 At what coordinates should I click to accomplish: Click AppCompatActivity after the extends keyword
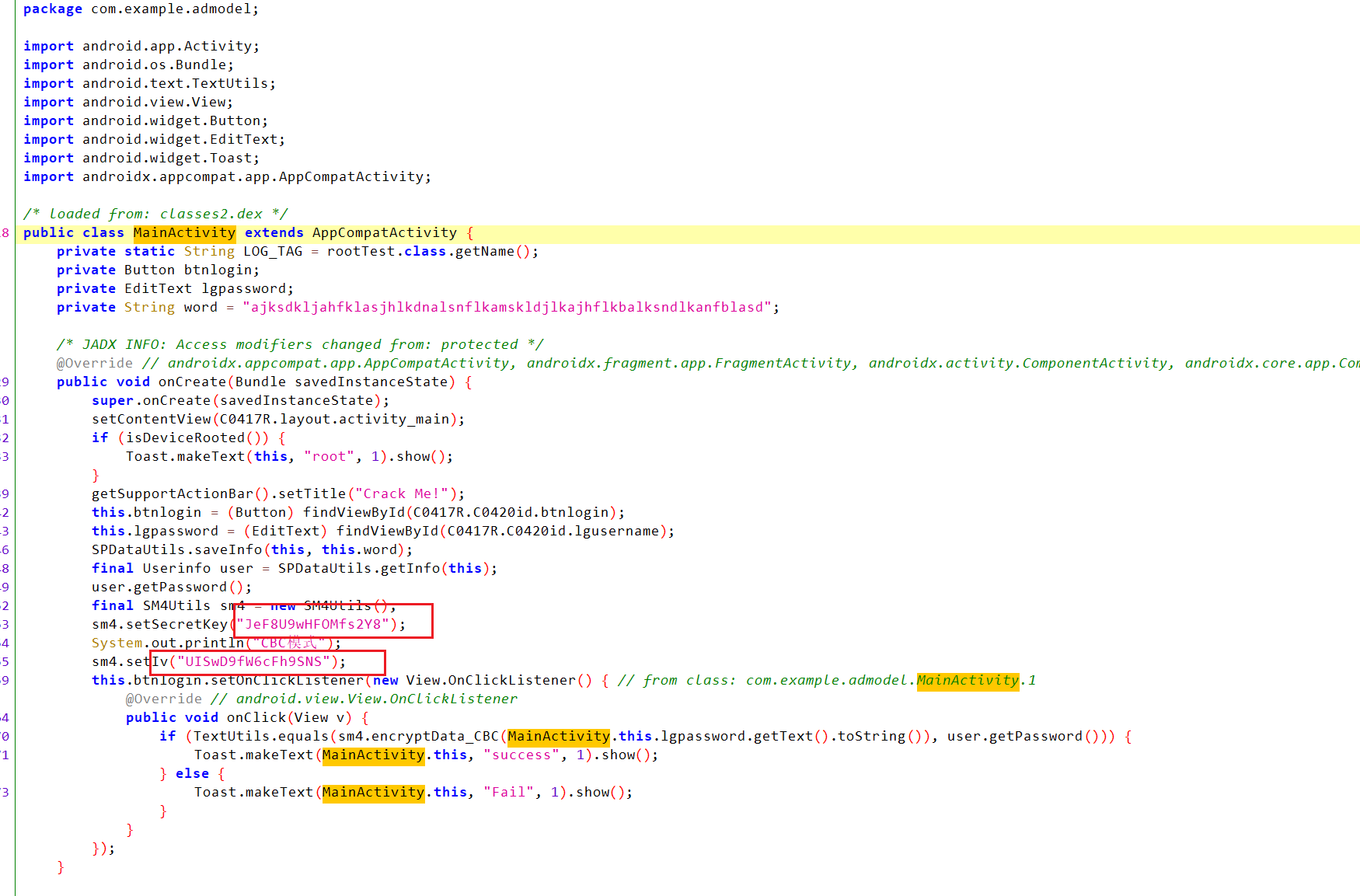pyautogui.click(x=384, y=233)
